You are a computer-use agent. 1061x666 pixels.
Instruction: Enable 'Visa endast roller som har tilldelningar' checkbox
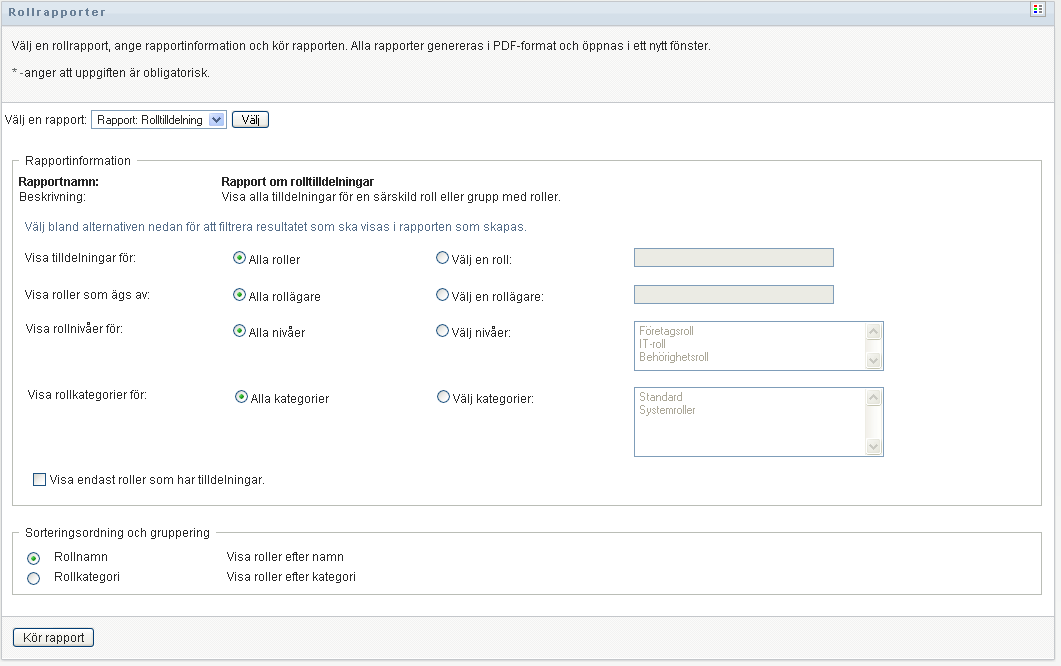[x=40, y=480]
